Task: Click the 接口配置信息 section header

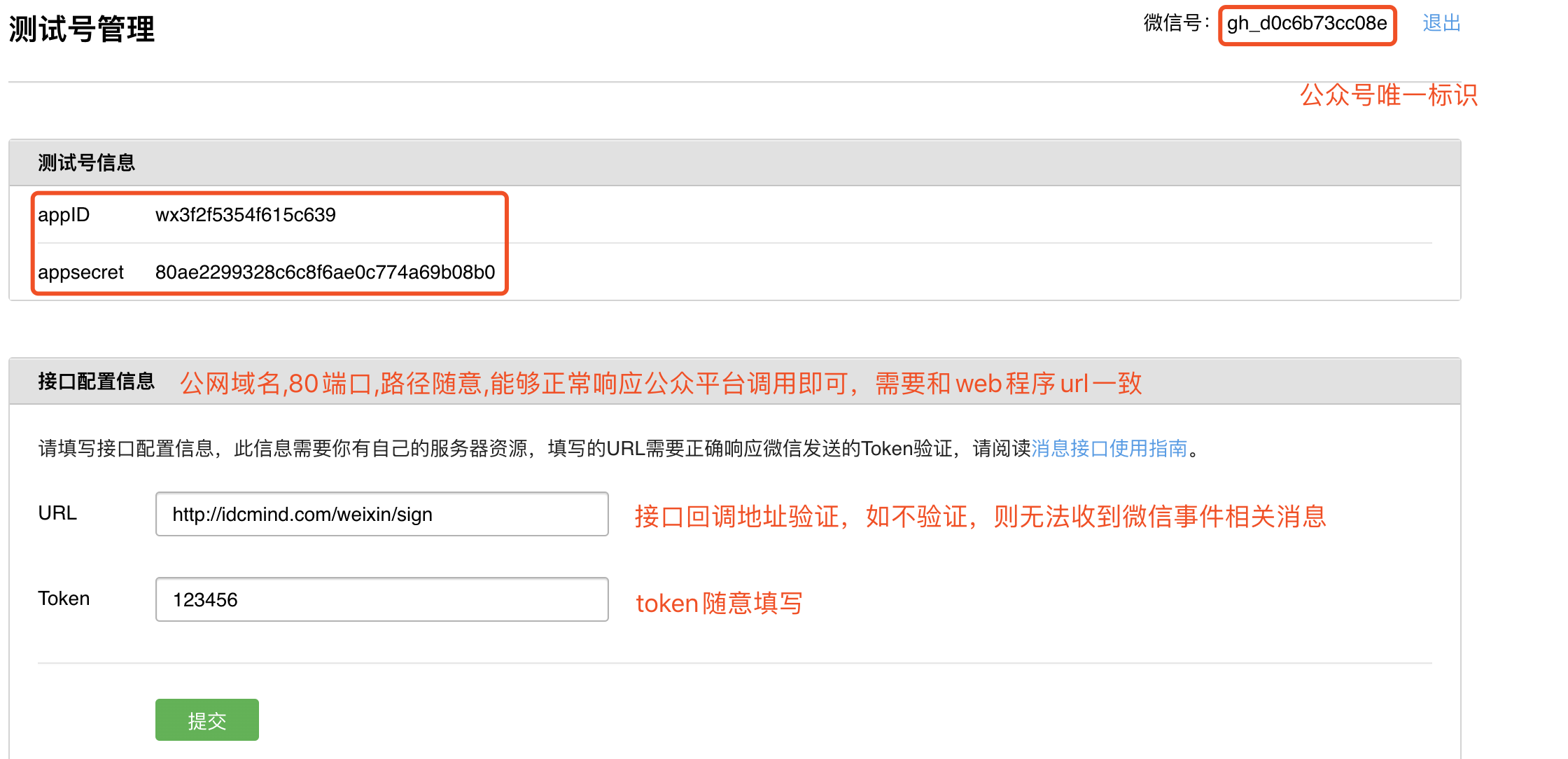Action: pyautogui.click(x=96, y=382)
